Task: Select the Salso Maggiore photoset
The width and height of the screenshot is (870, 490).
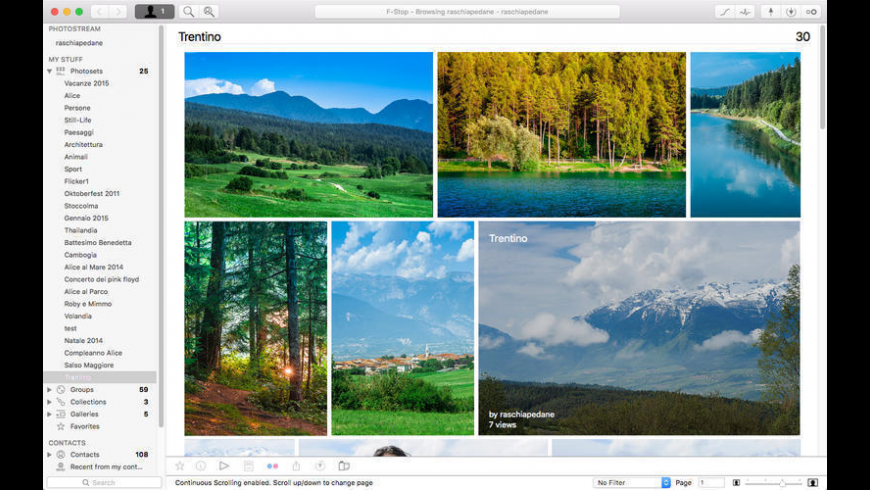Action: (x=89, y=365)
